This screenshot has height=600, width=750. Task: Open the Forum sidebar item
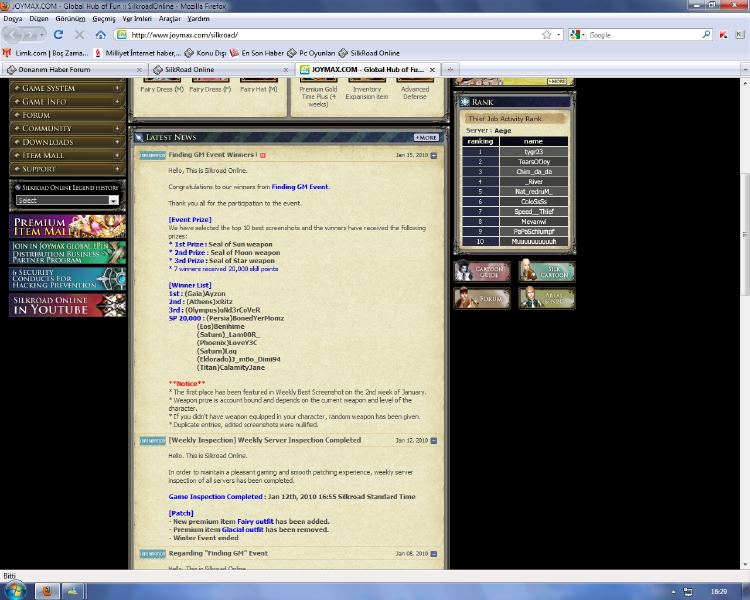click(x=67, y=115)
